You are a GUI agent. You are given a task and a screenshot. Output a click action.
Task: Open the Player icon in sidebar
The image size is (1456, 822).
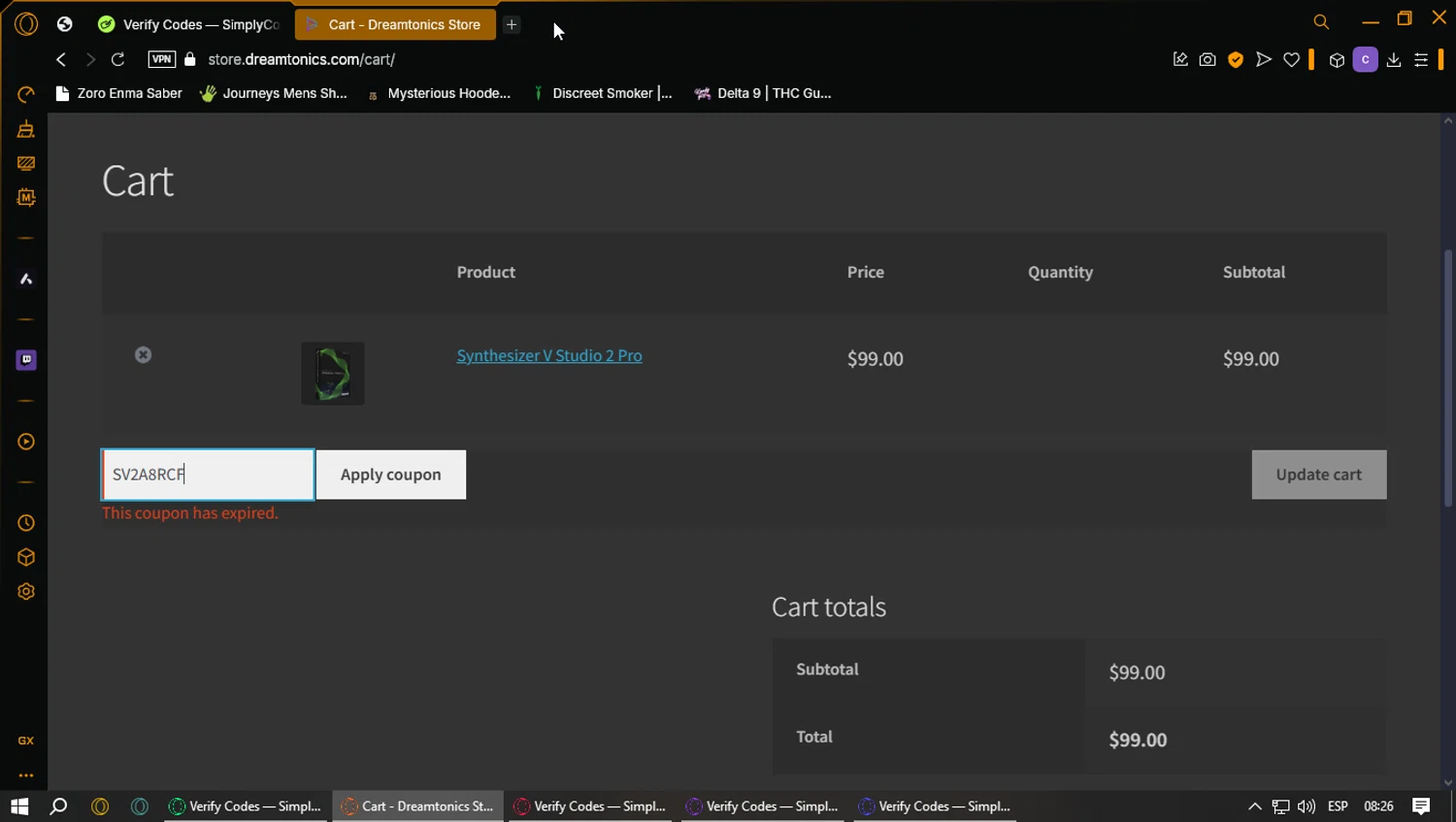pos(26,442)
